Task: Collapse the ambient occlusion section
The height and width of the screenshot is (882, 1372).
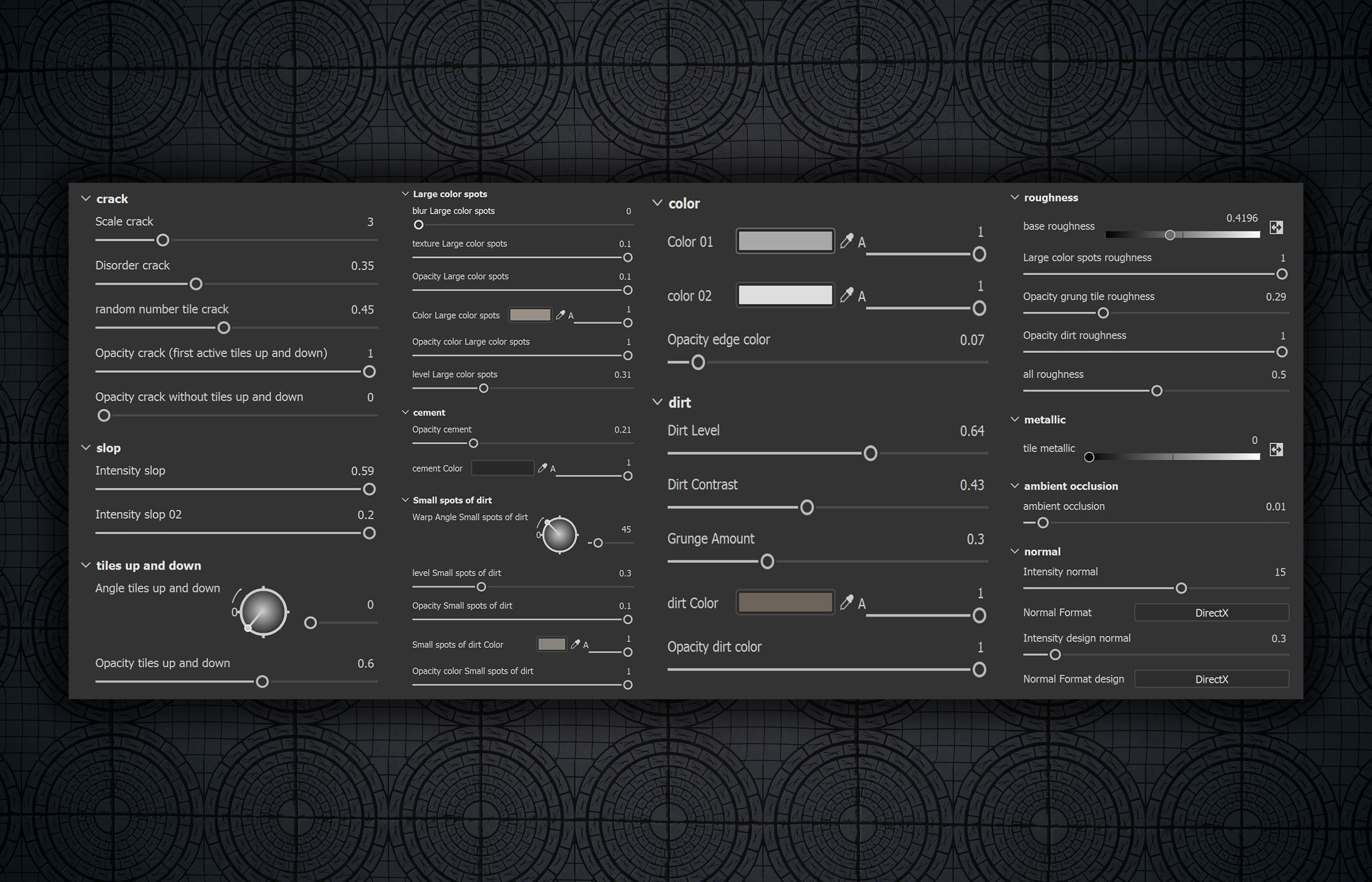Action: 1015,486
